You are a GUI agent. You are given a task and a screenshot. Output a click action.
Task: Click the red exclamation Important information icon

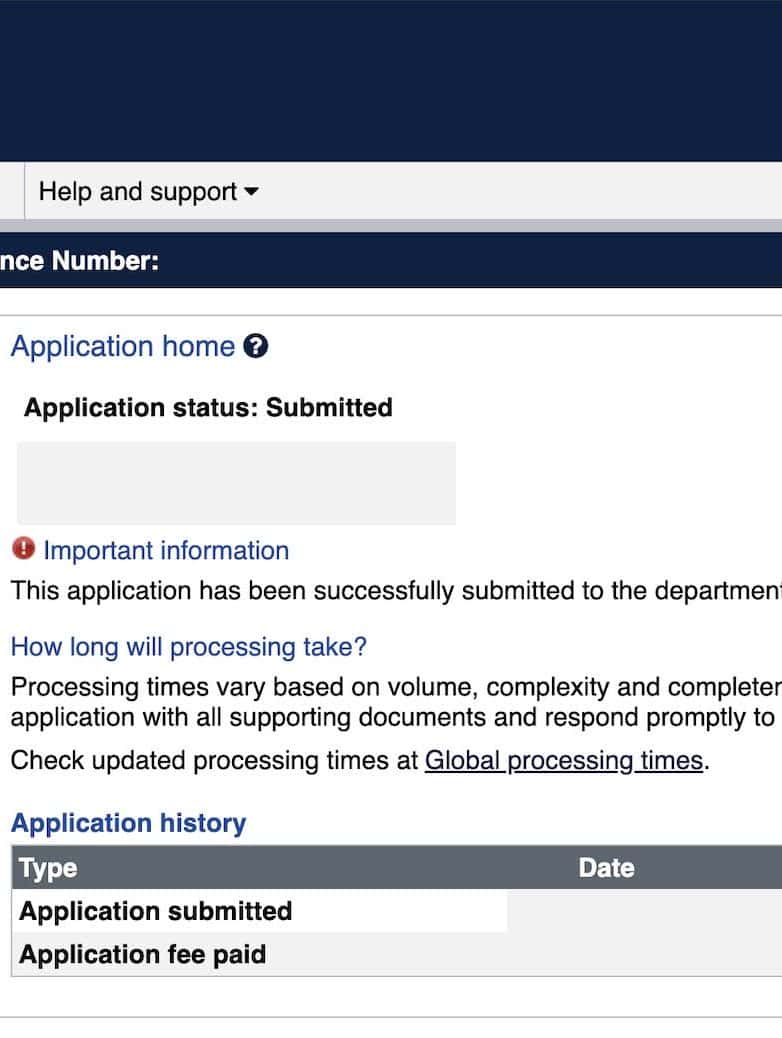[x=23, y=549]
